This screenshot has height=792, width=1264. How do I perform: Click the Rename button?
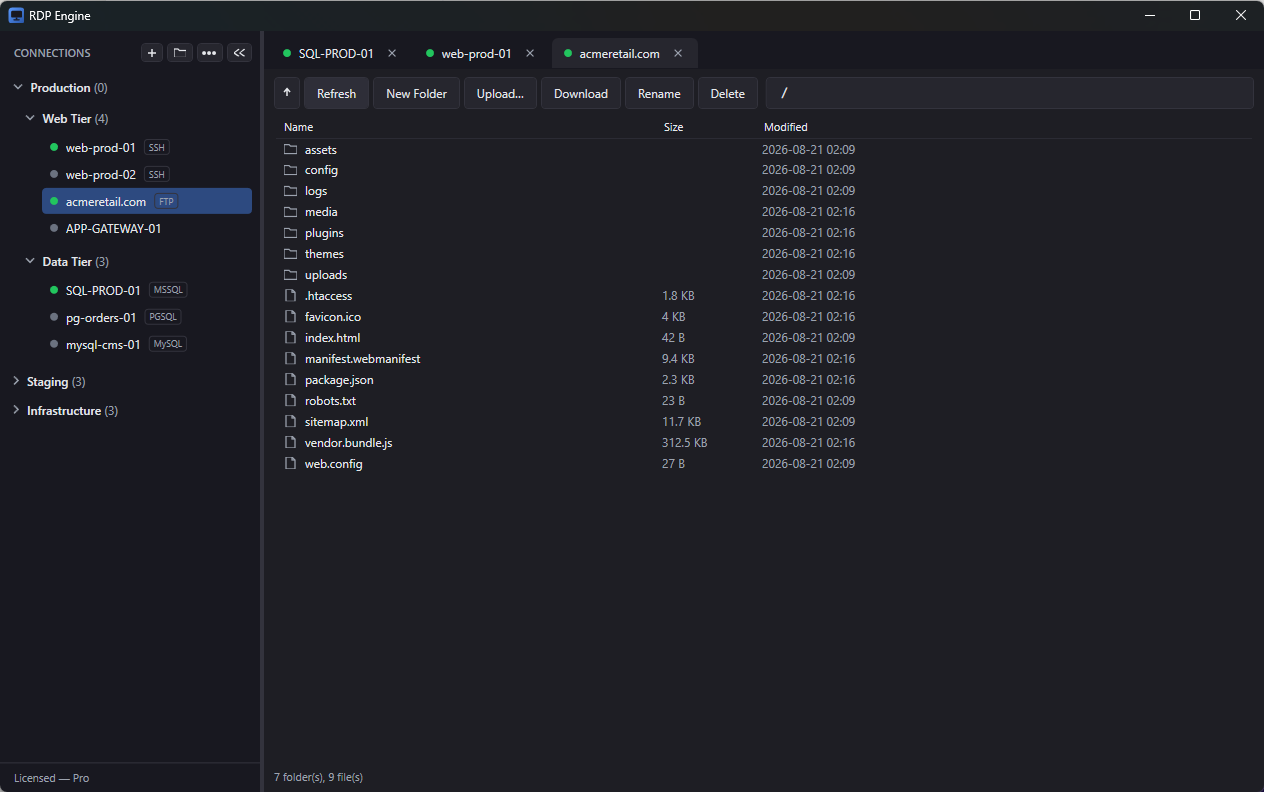point(659,93)
